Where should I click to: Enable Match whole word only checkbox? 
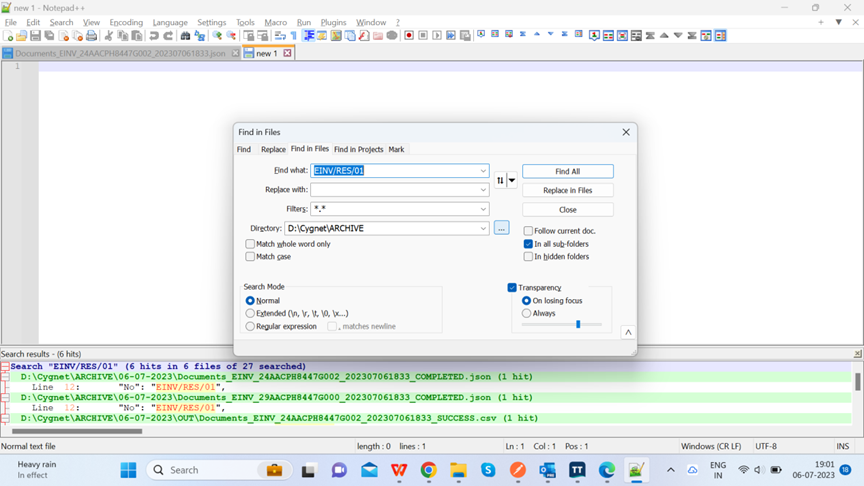click(x=251, y=244)
